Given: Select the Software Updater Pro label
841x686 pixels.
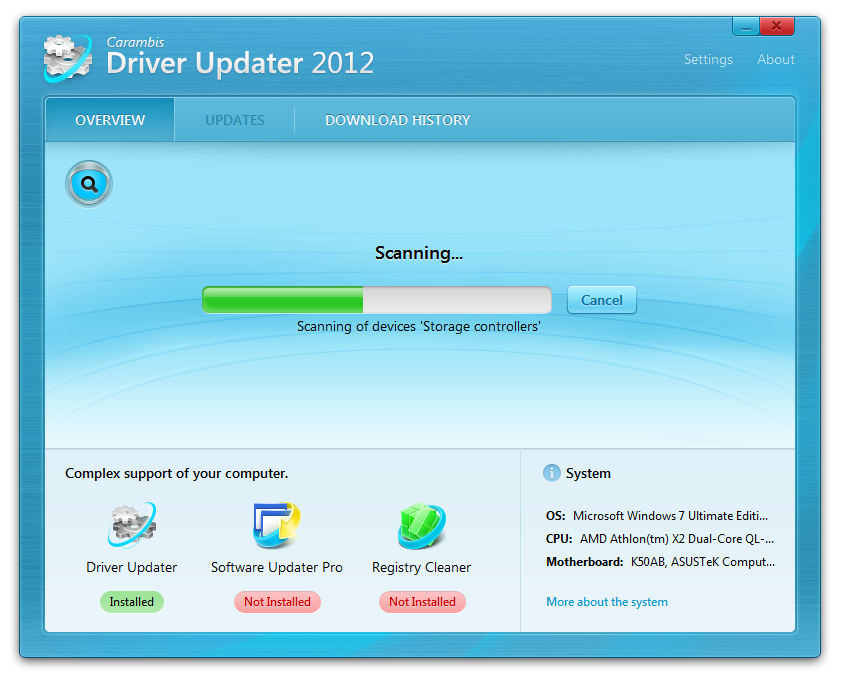Looking at the screenshot, I should coord(277,567).
